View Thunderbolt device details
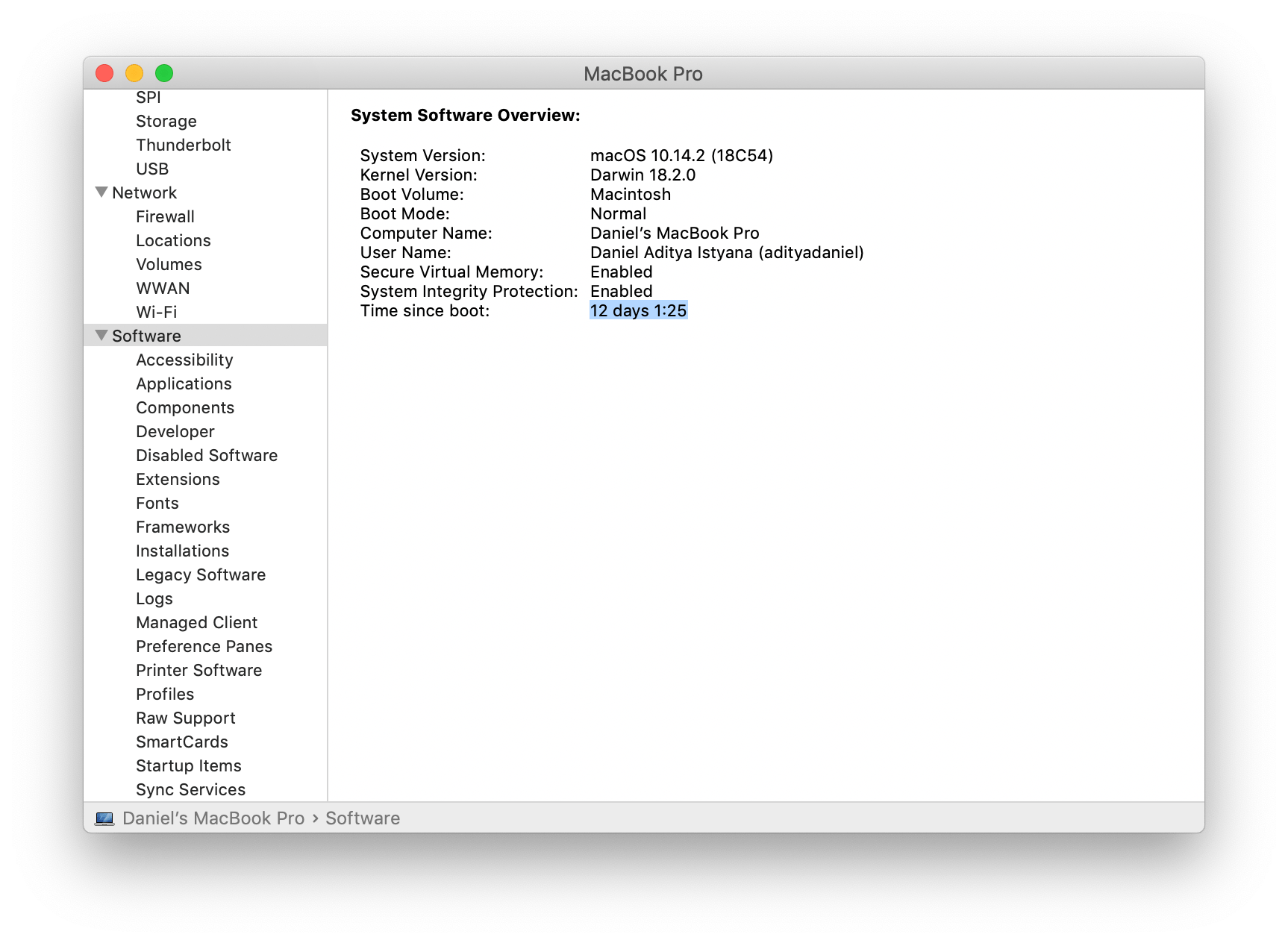 (x=184, y=145)
